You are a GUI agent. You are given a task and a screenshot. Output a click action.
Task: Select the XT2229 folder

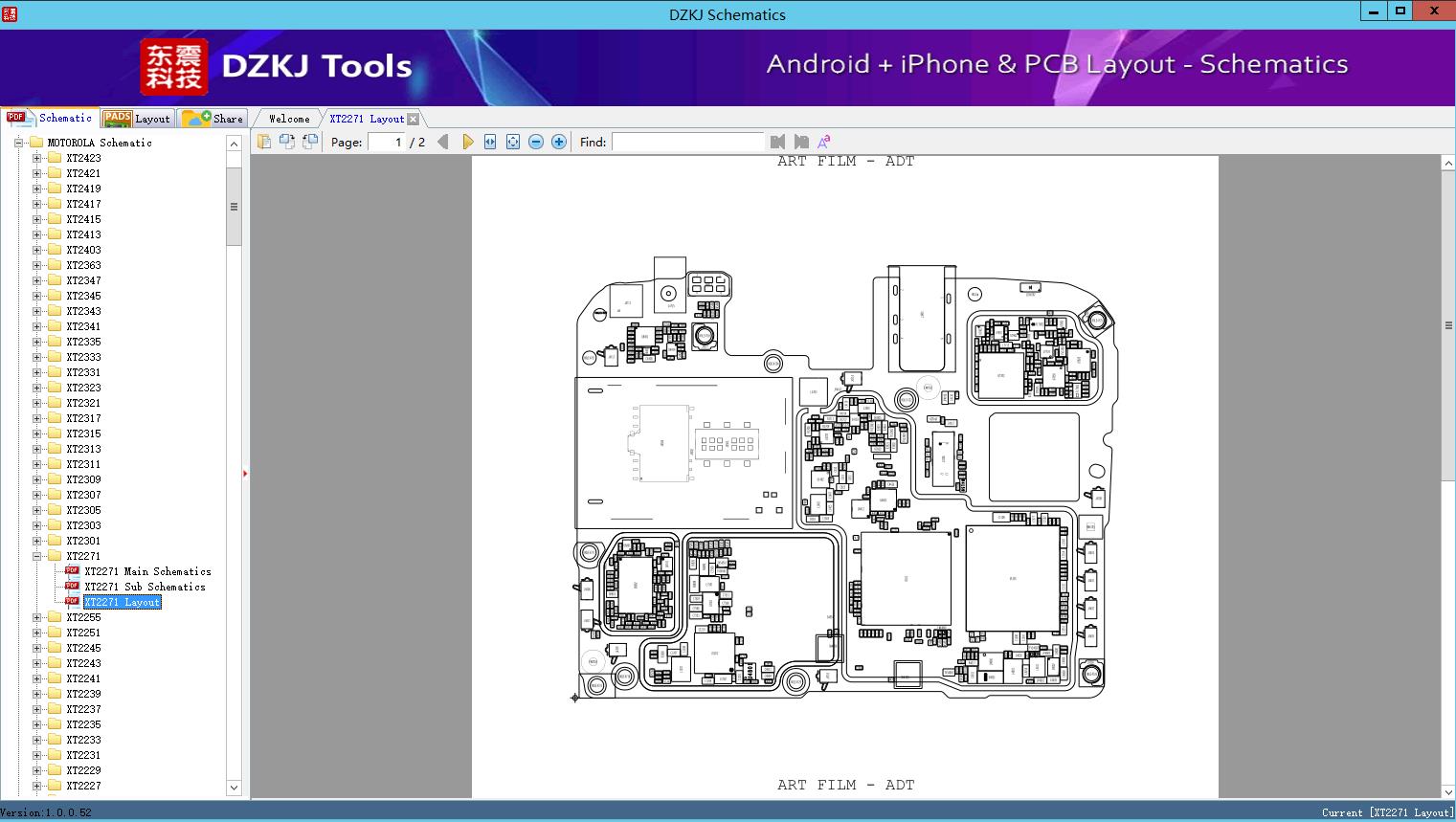[83, 770]
